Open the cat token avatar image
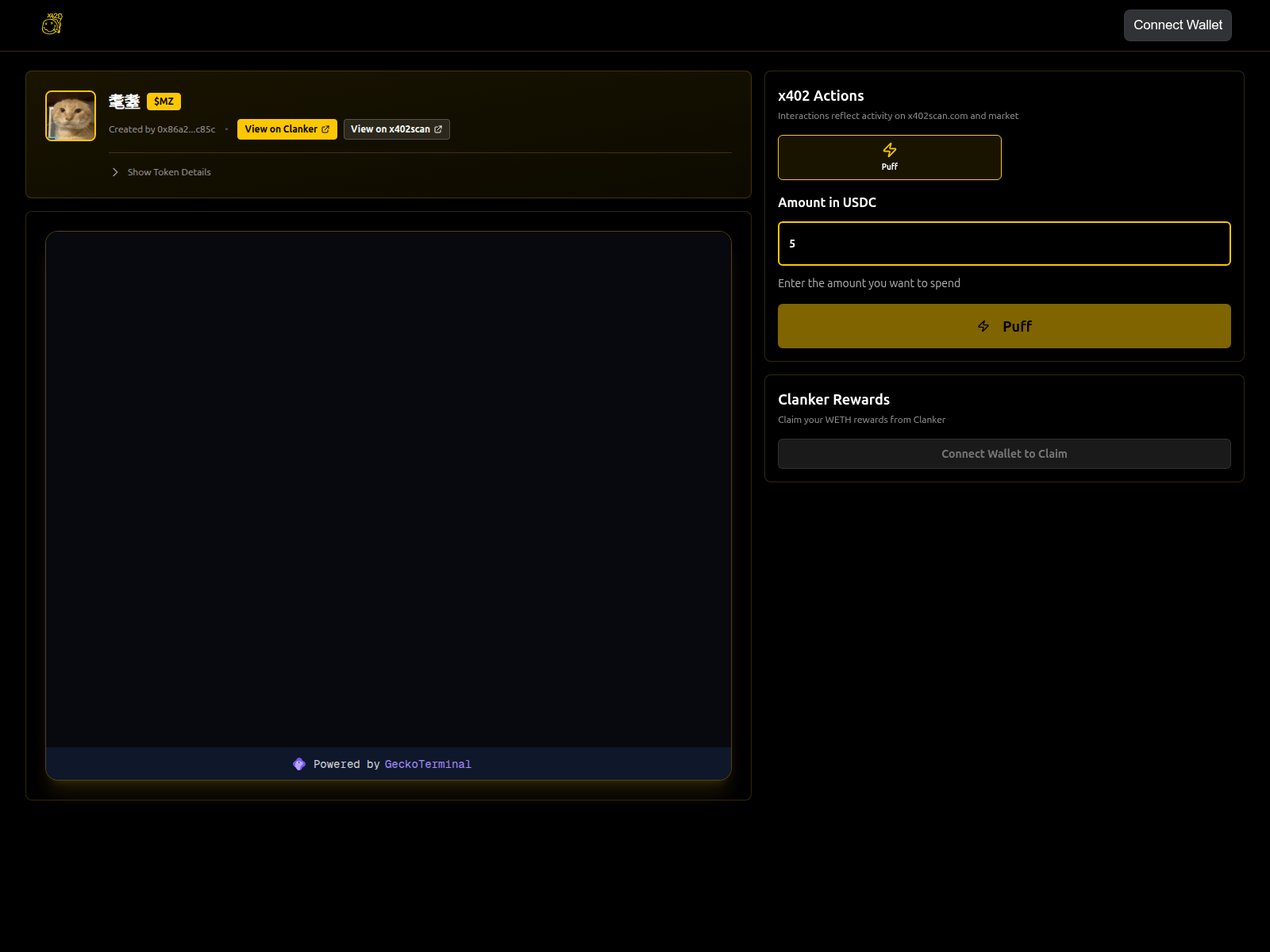This screenshot has width=1270, height=952. click(x=71, y=116)
